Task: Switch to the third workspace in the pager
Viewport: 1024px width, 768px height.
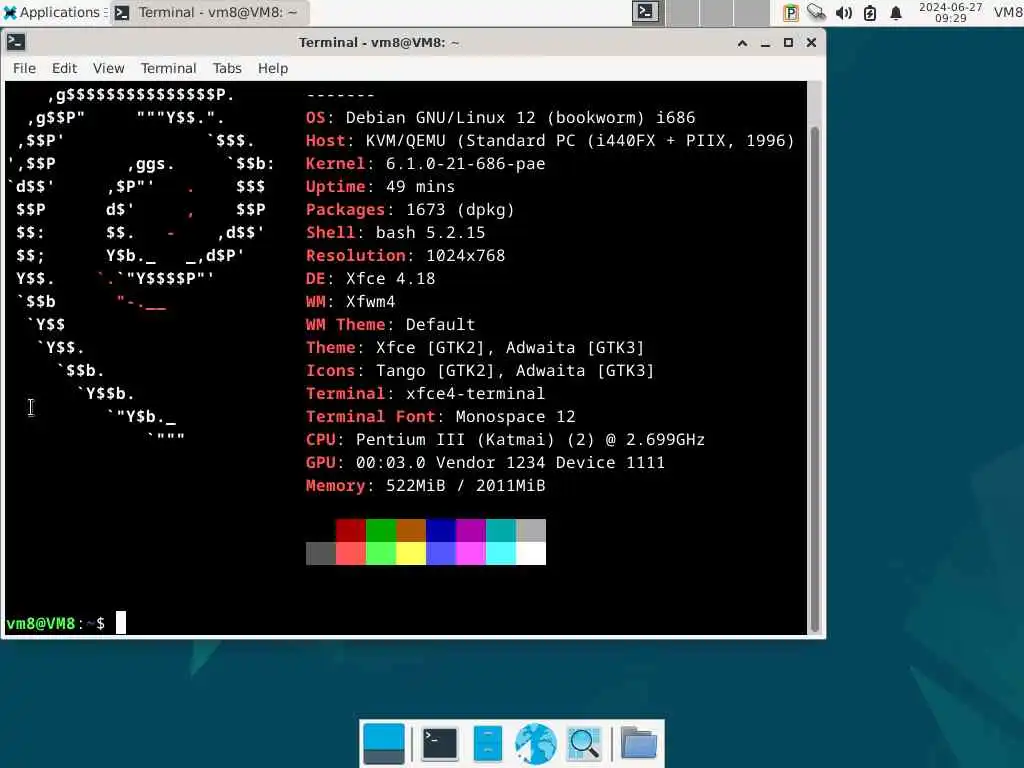Action: (717, 12)
